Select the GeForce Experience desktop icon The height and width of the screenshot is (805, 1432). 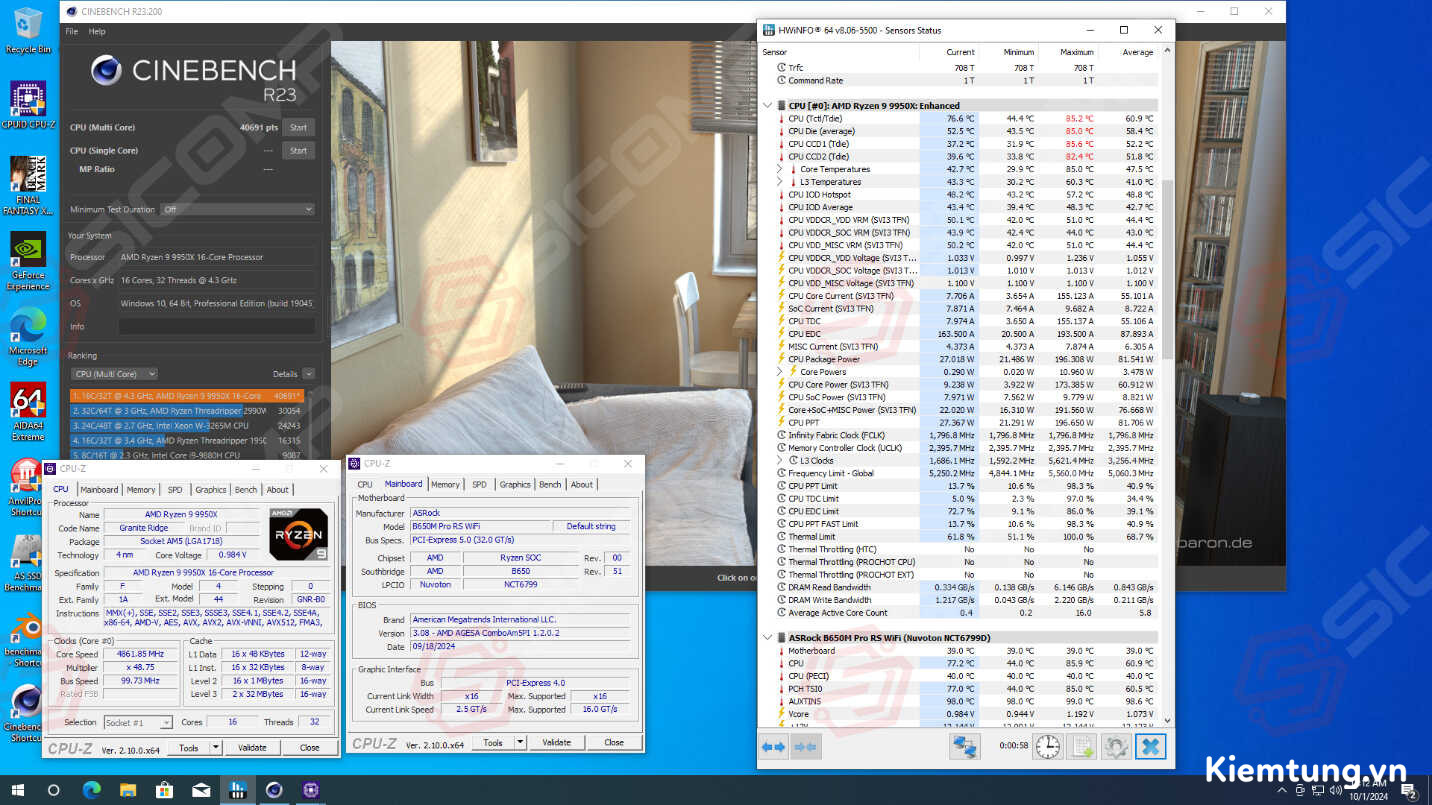[x=28, y=262]
